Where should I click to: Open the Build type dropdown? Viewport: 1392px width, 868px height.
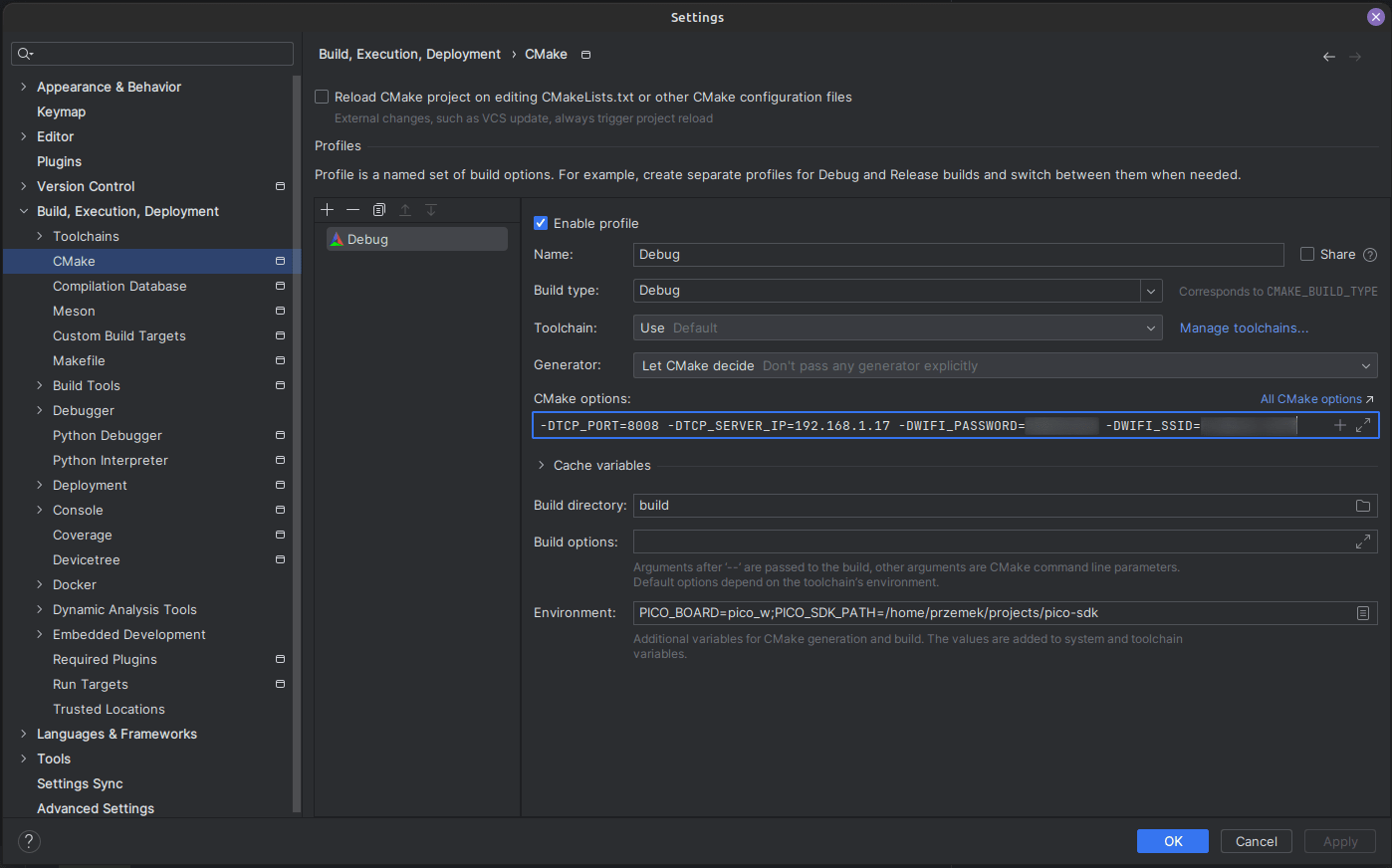tap(1151, 291)
